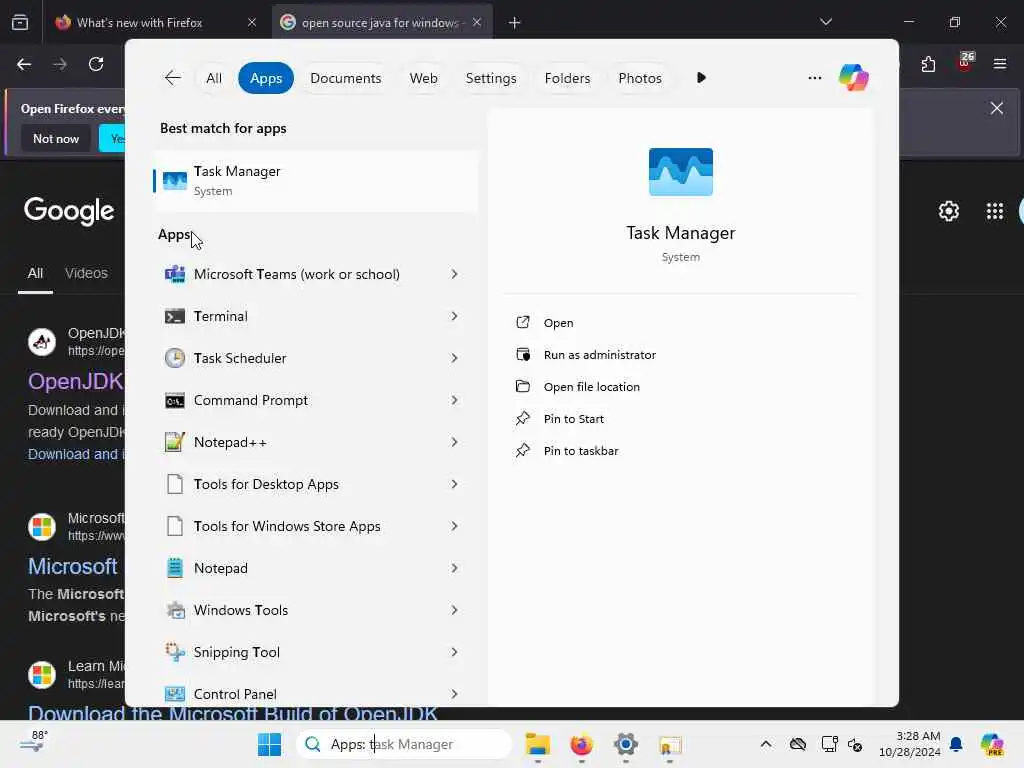Expand Tools for Windows Store Apps chevron
Image resolution: width=1024 pixels, height=768 pixels.
455,526
